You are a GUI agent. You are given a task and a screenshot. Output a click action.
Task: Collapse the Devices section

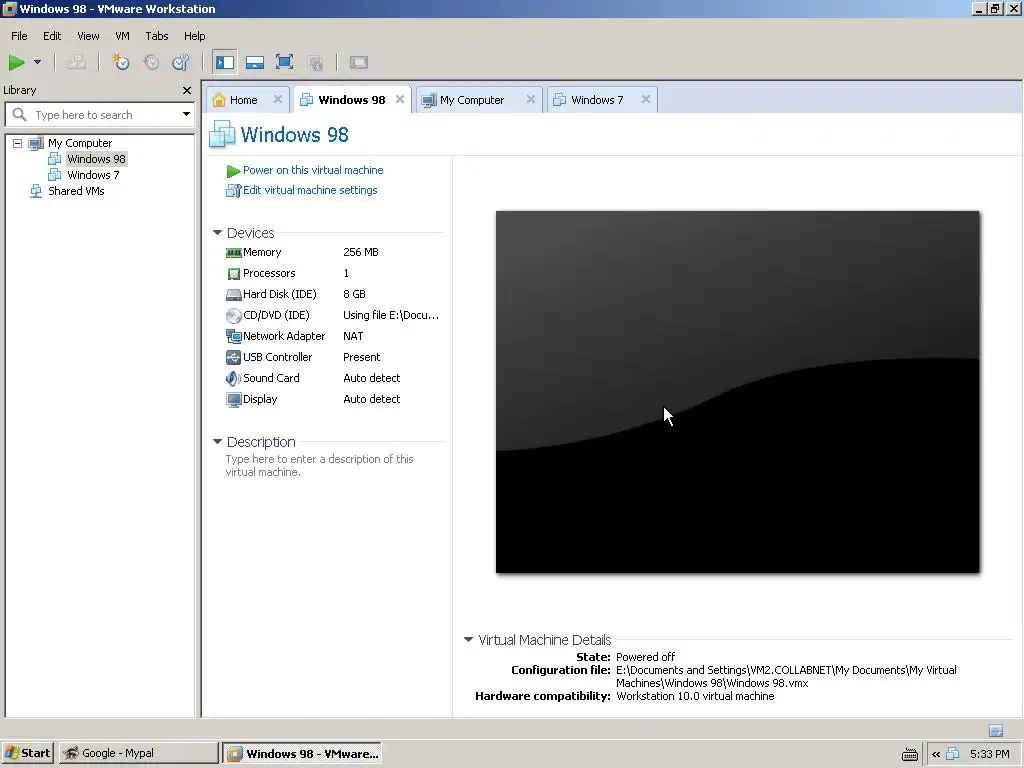217,232
